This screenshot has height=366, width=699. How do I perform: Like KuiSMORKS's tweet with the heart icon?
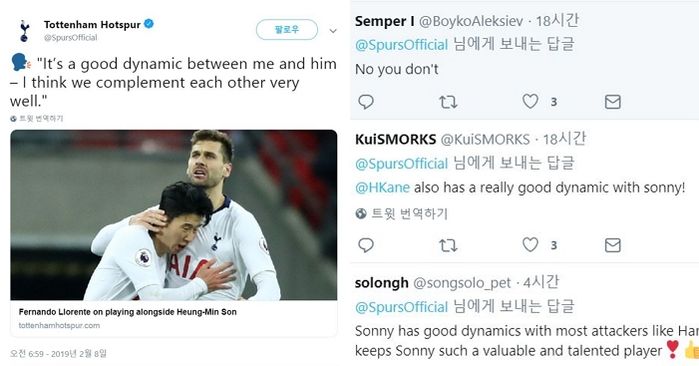tap(530, 245)
